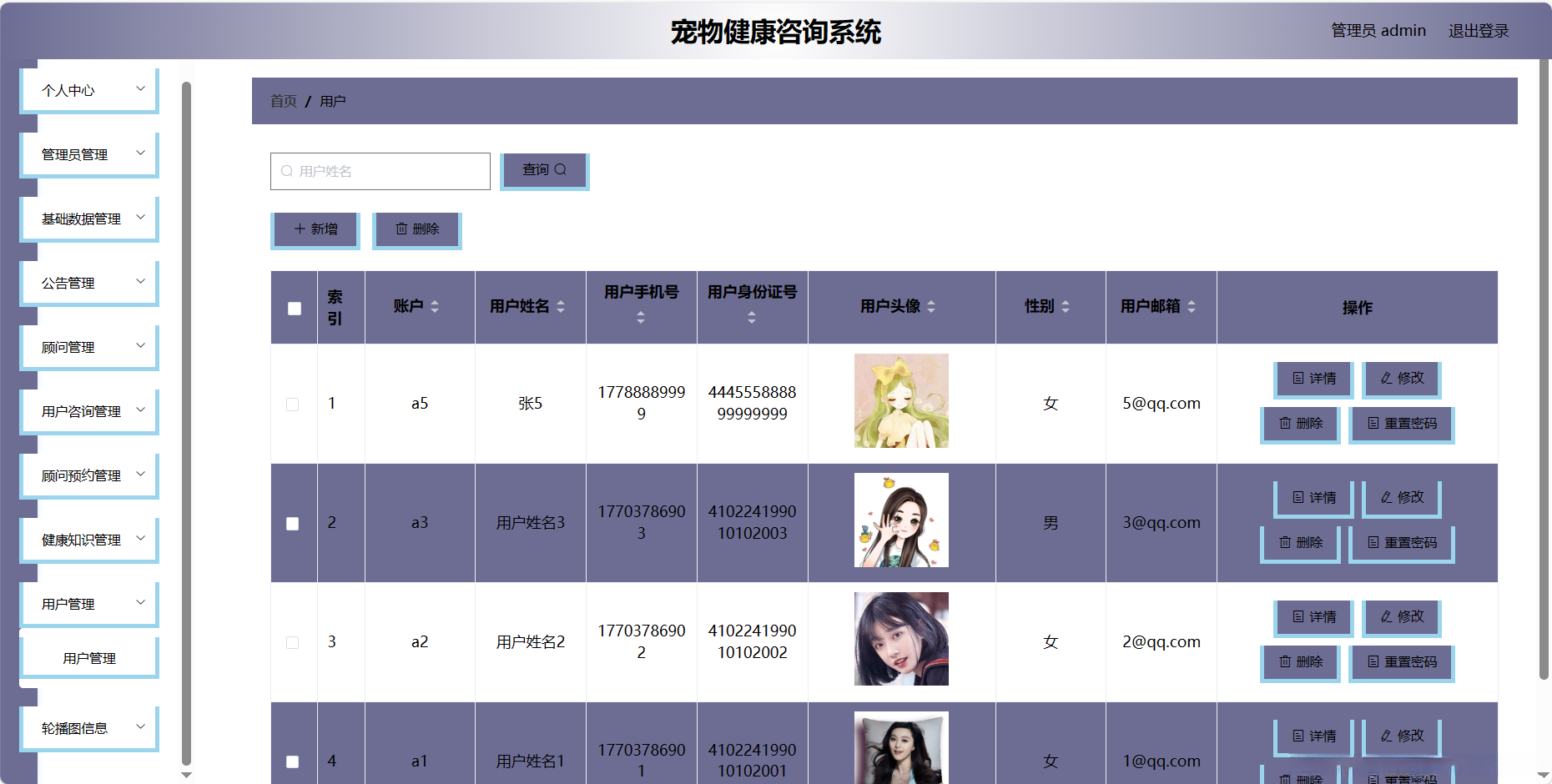Image resolution: width=1552 pixels, height=784 pixels.
Task: Check the checkbox for 用户姓名1 row
Action: coord(293,761)
